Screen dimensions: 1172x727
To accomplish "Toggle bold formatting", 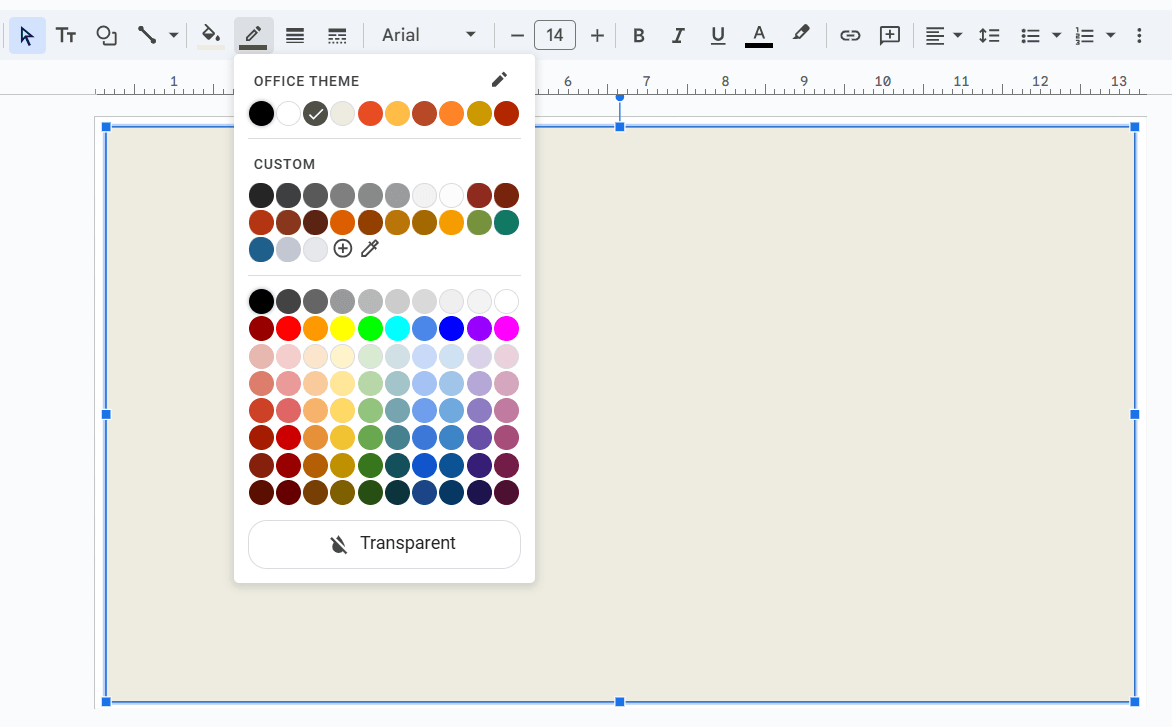I will coord(638,35).
